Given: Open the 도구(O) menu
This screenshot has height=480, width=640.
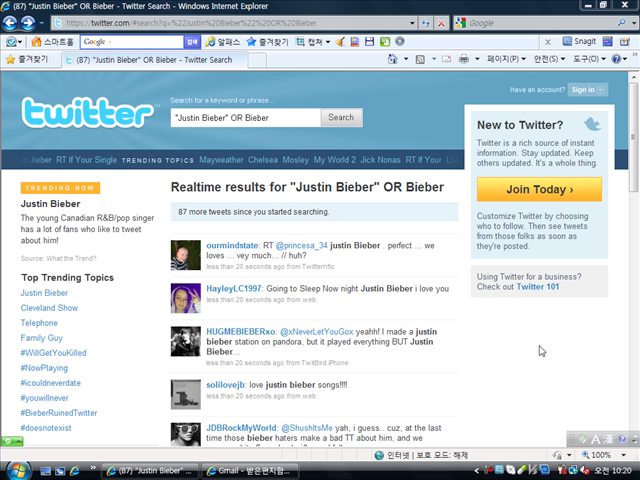Looking at the screenshot, I should click(589, 59).
